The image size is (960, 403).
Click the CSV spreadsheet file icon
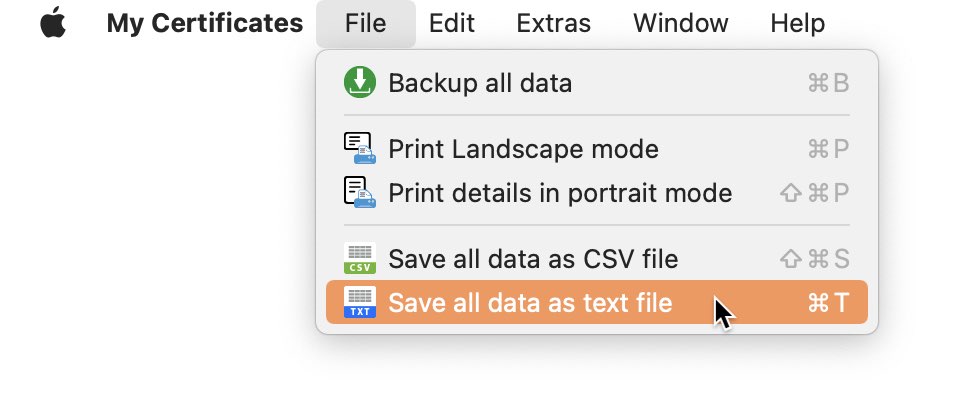click(x=360, y=258)
